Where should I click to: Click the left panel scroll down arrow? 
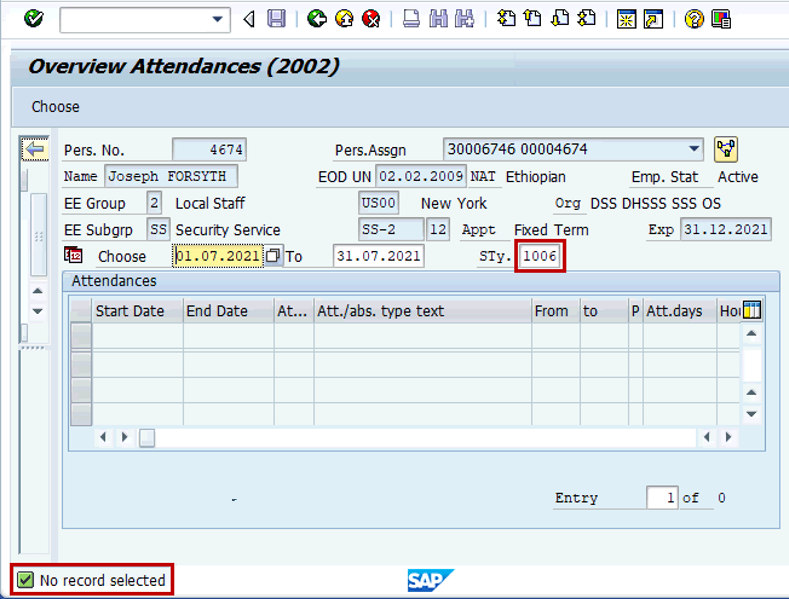38,311
